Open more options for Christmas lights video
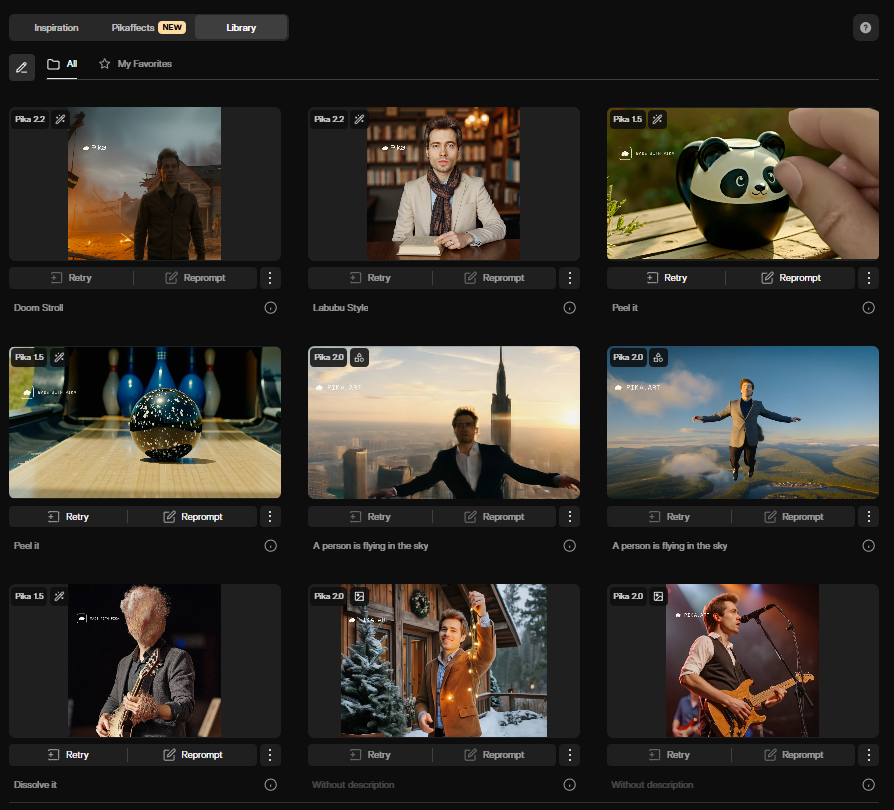Viewport: 894px width, 810px height. (569, 755)
